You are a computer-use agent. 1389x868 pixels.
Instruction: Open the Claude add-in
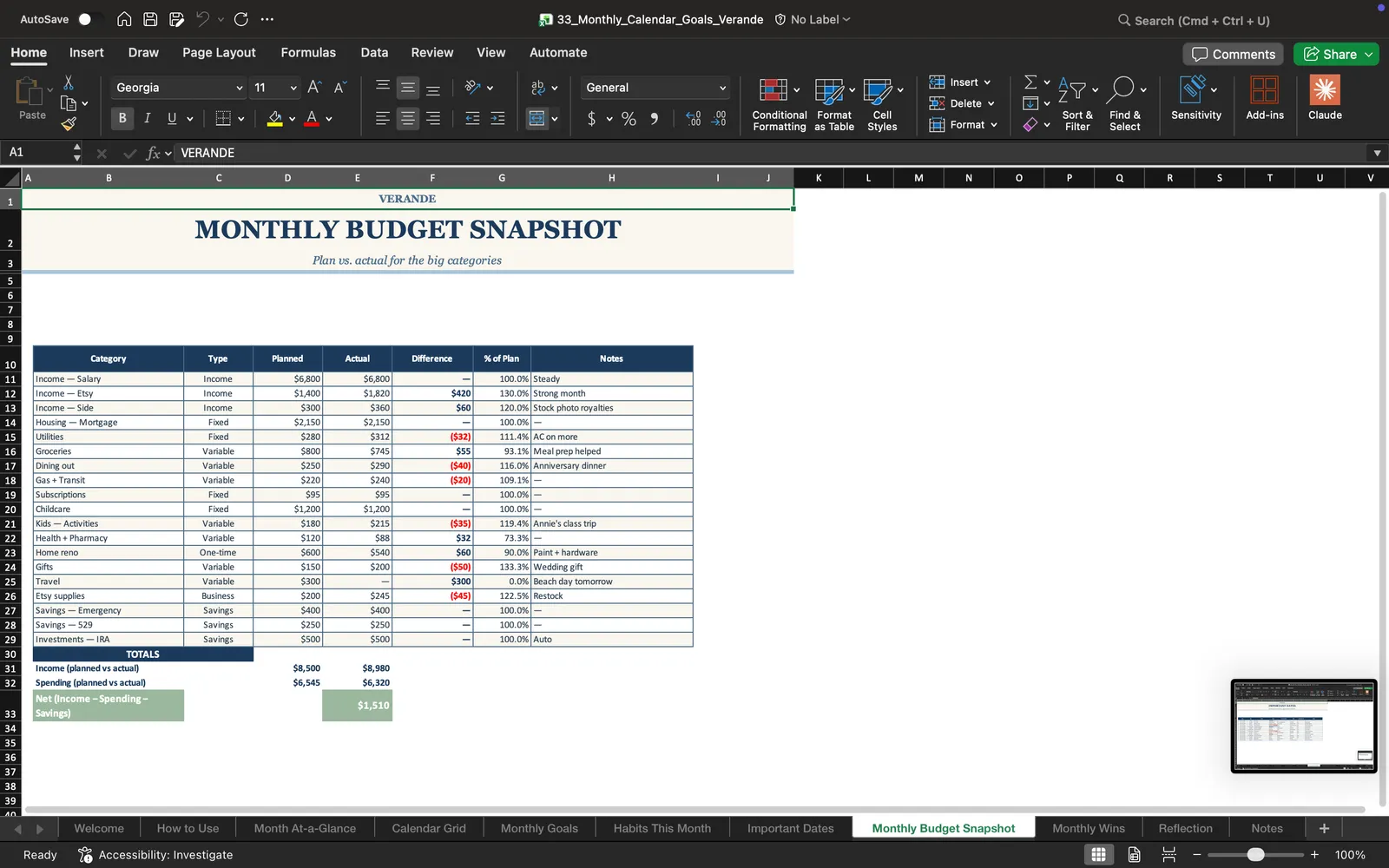(x=1325, y=97)
